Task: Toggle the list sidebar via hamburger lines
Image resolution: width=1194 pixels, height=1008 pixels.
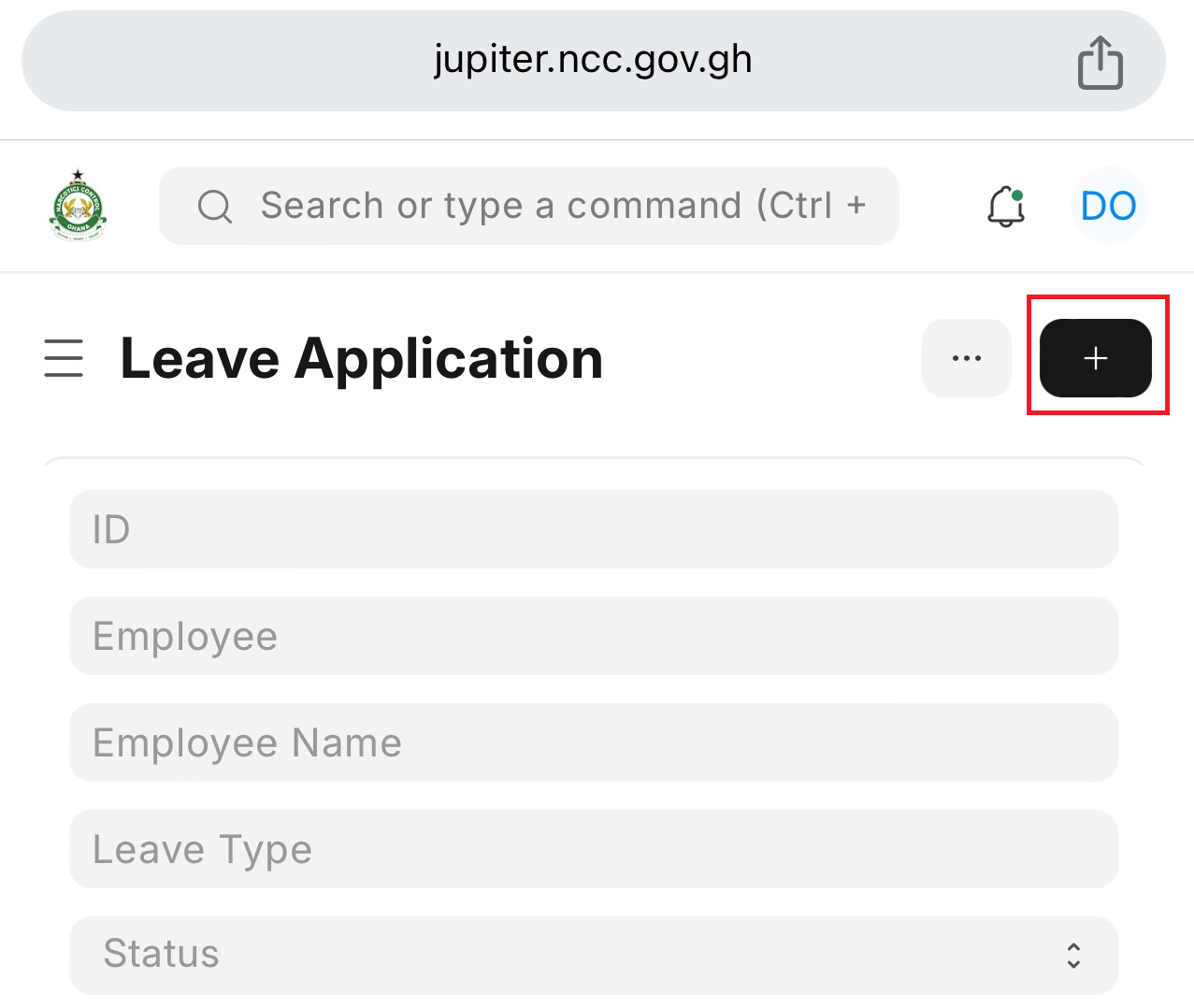Action: (63, 358)
